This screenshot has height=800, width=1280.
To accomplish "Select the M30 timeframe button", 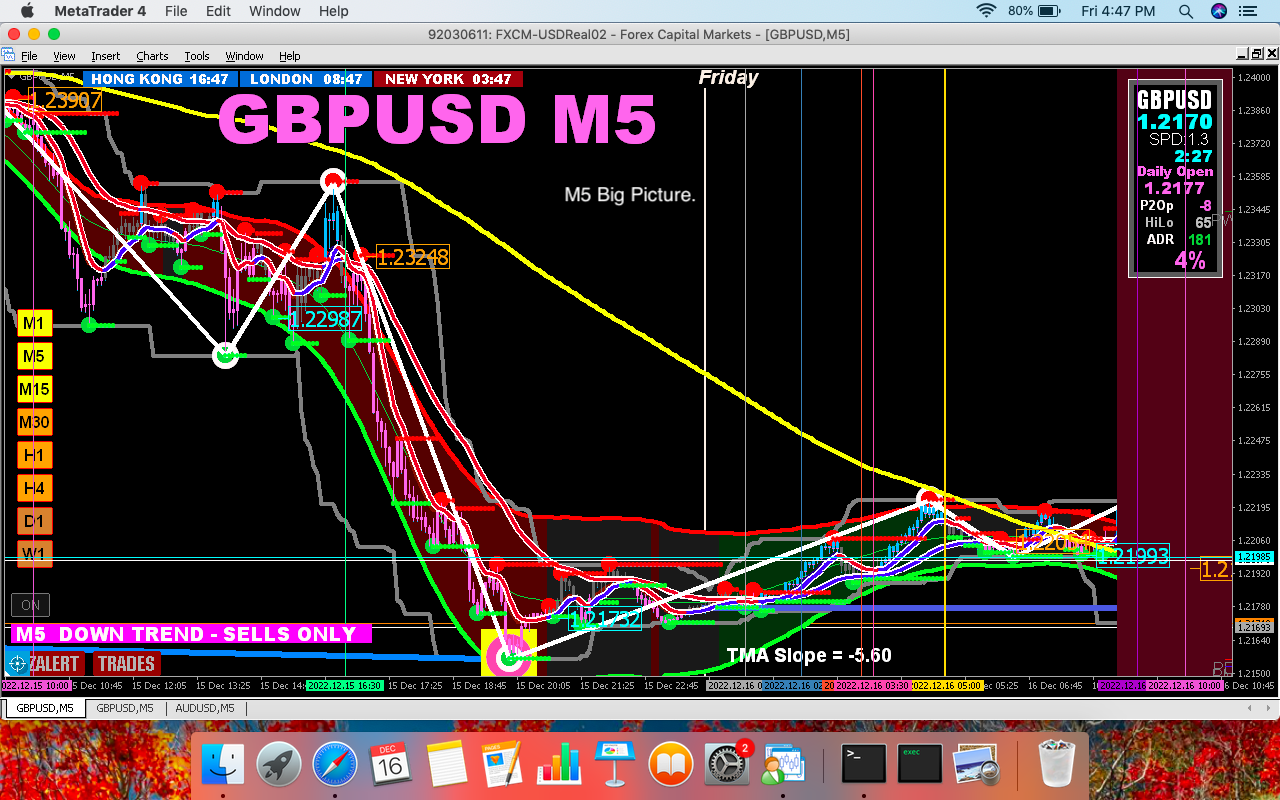I will (34, 422).
